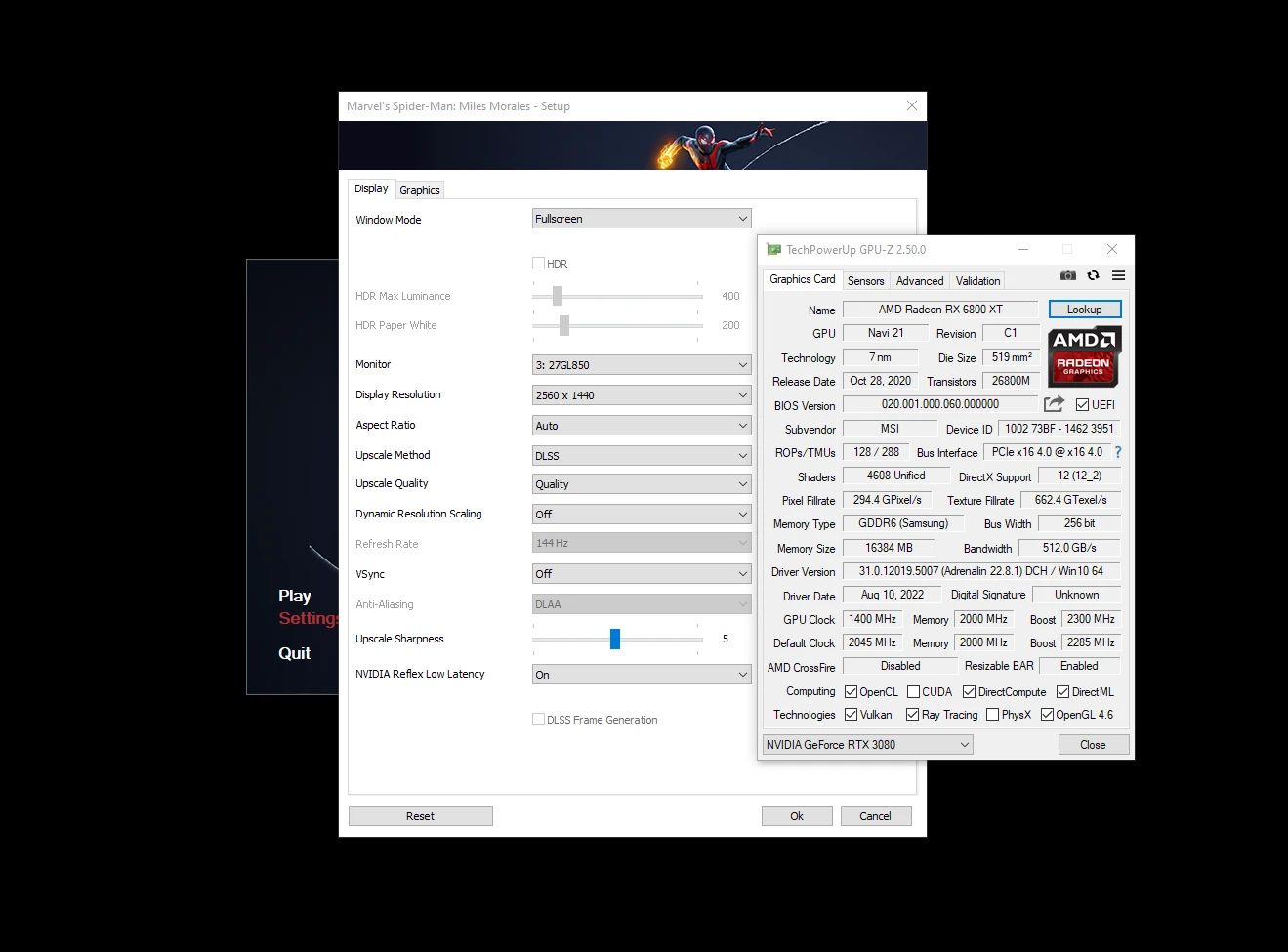1288x952 pixels.
Task: Click Quit in the game launcher
Action: (295, 653)
